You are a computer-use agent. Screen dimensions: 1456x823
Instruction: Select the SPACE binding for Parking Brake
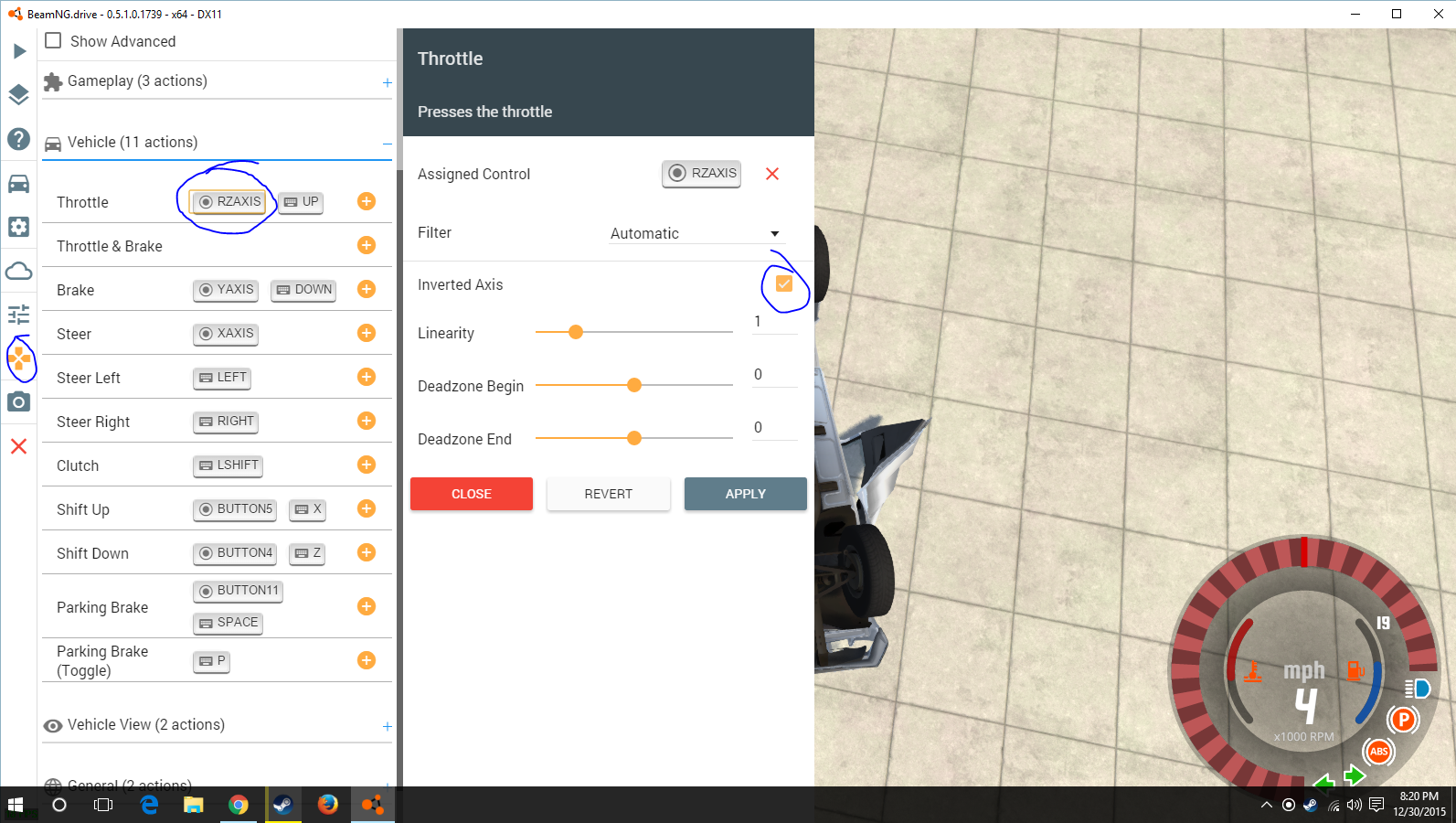click(228, 623)
